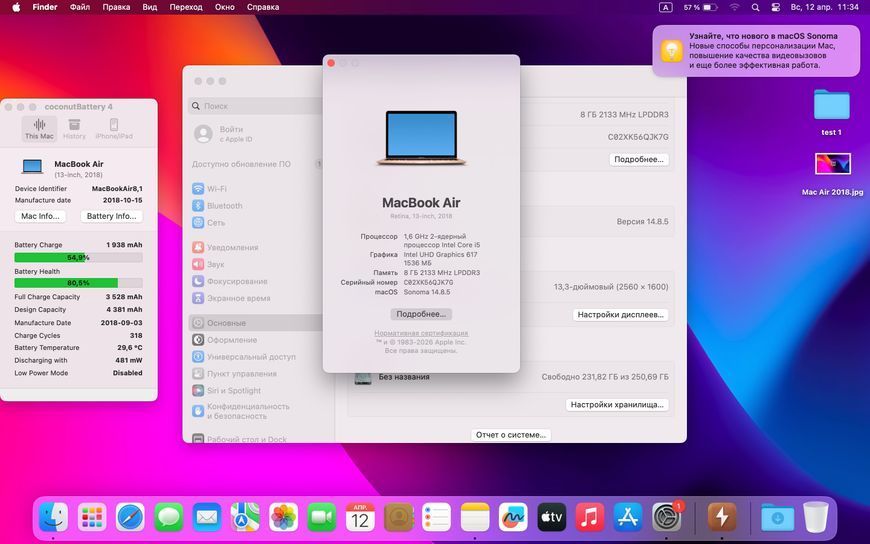
Task: Click the Battery Health progress bar
Action: point(78,283)
